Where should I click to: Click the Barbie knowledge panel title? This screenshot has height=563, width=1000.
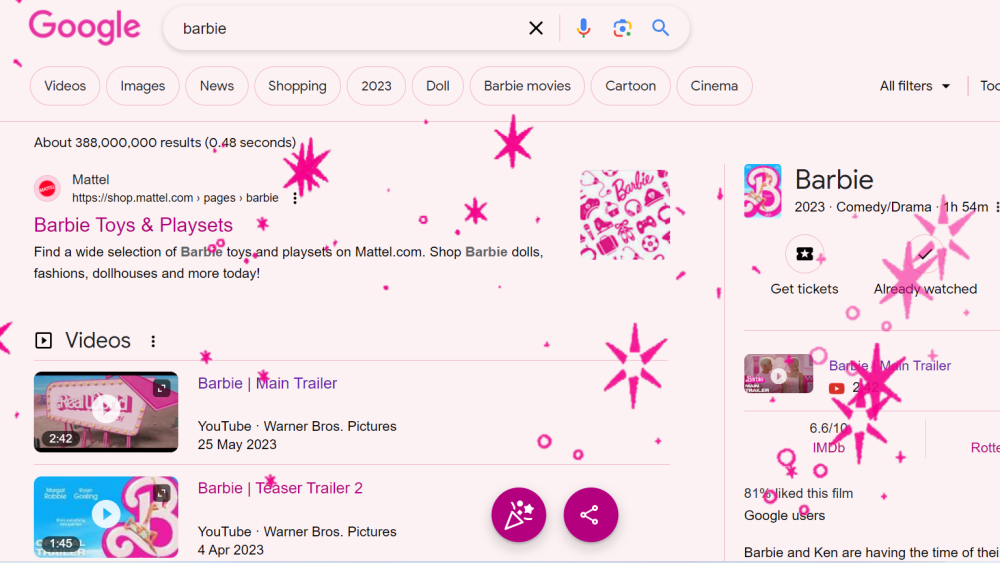(x=834, y=180)
